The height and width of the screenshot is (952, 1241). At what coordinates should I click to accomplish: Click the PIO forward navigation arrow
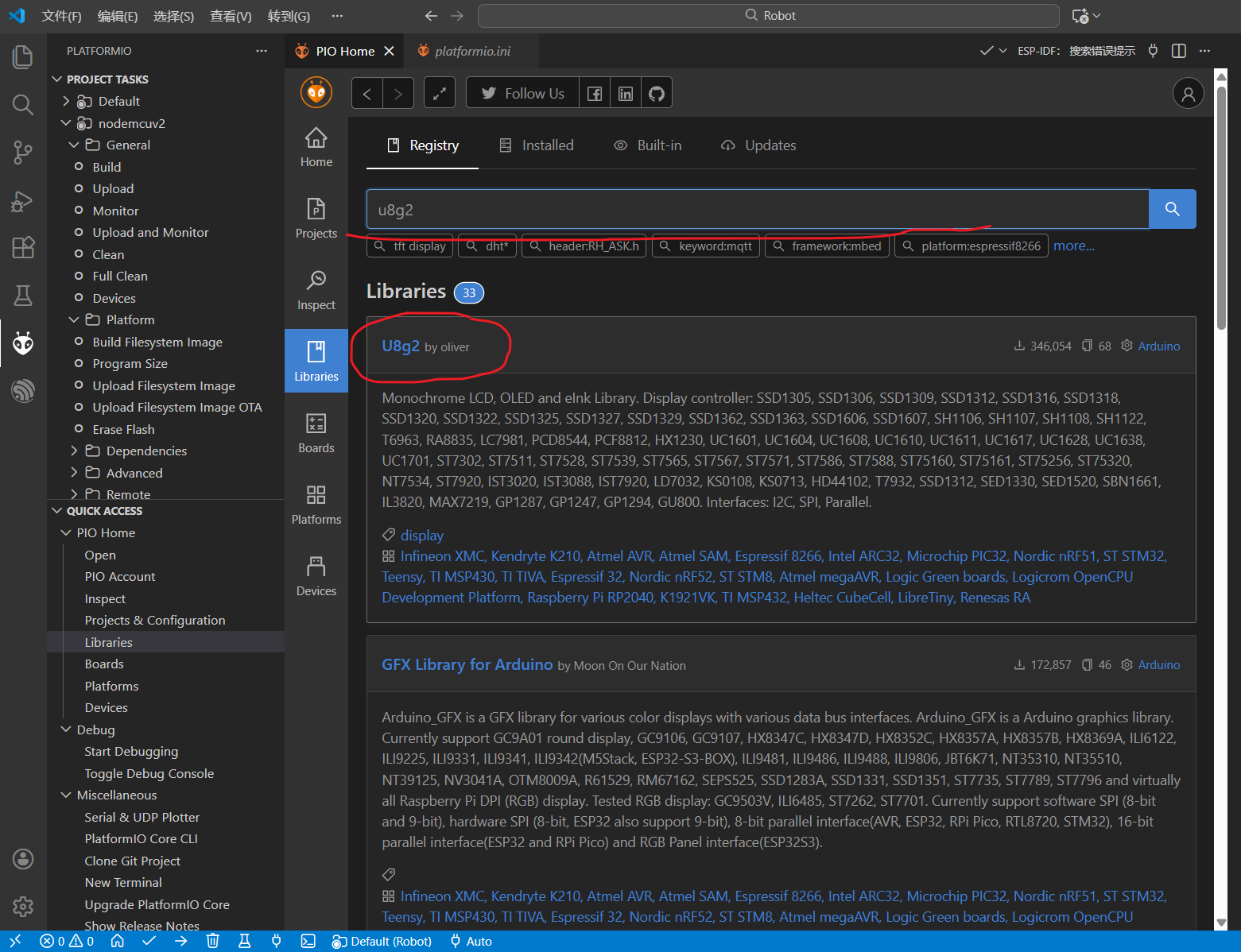[x=398, y=94]
